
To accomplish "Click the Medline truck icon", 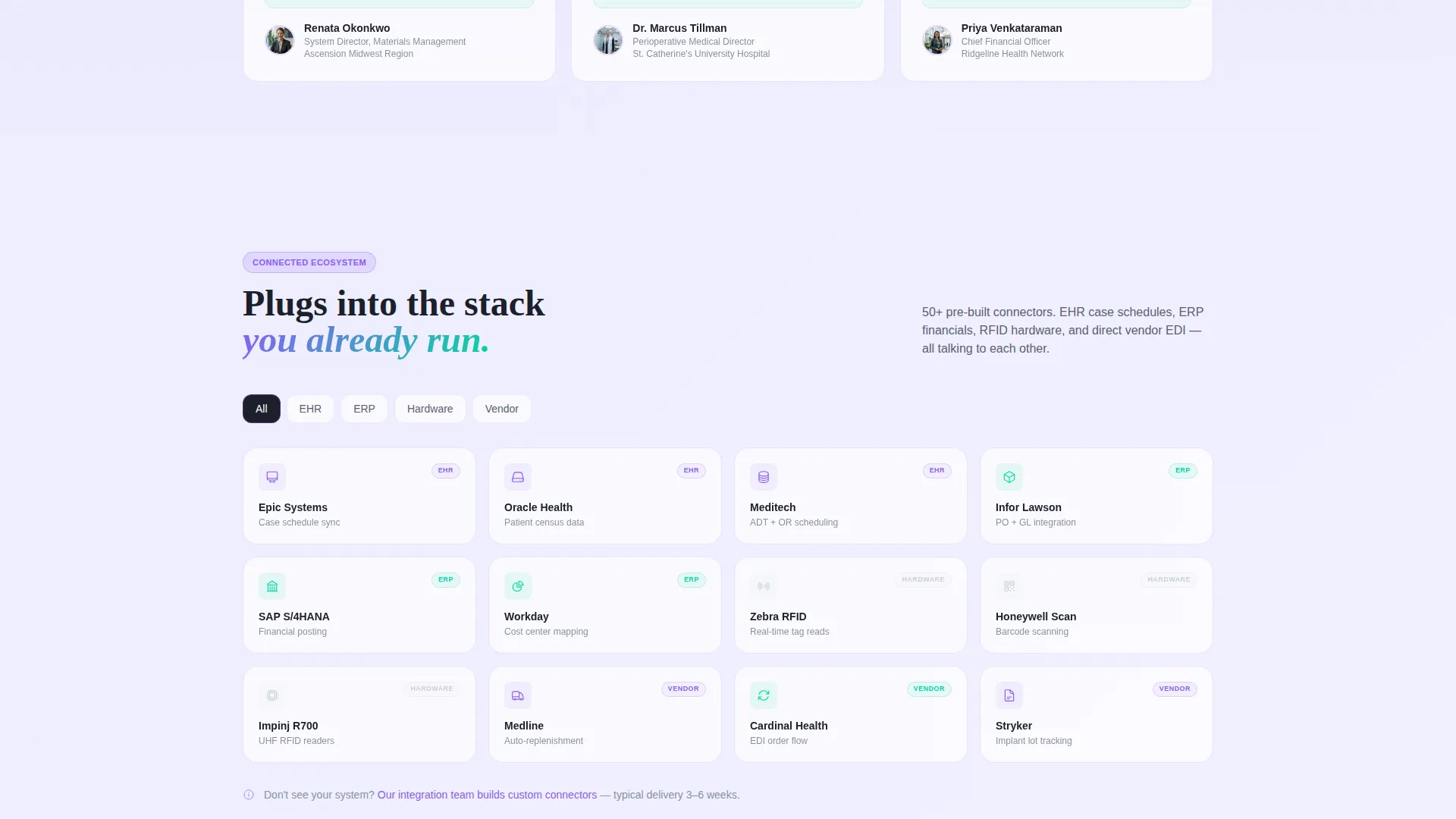I will click(518, 695).
